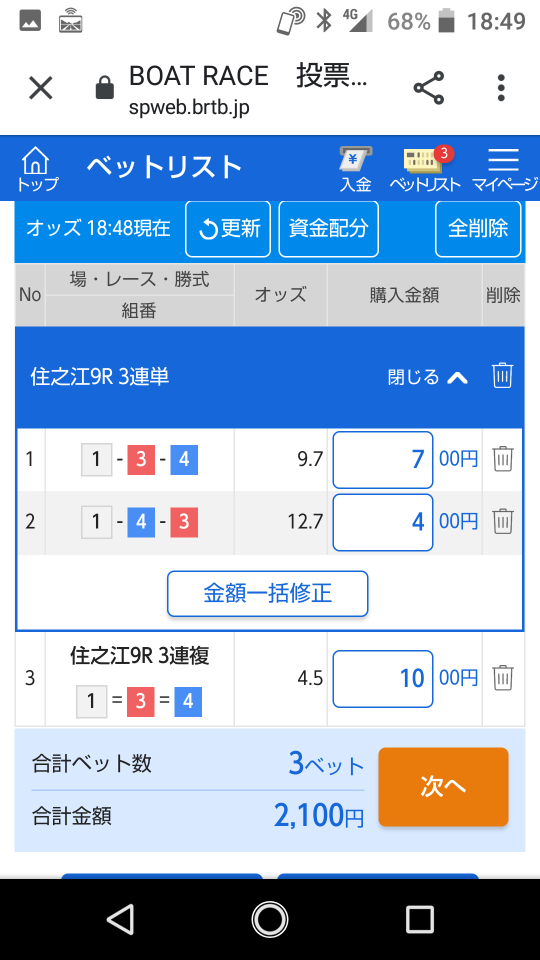Open the 入金 deposit icon

[356, 169]
